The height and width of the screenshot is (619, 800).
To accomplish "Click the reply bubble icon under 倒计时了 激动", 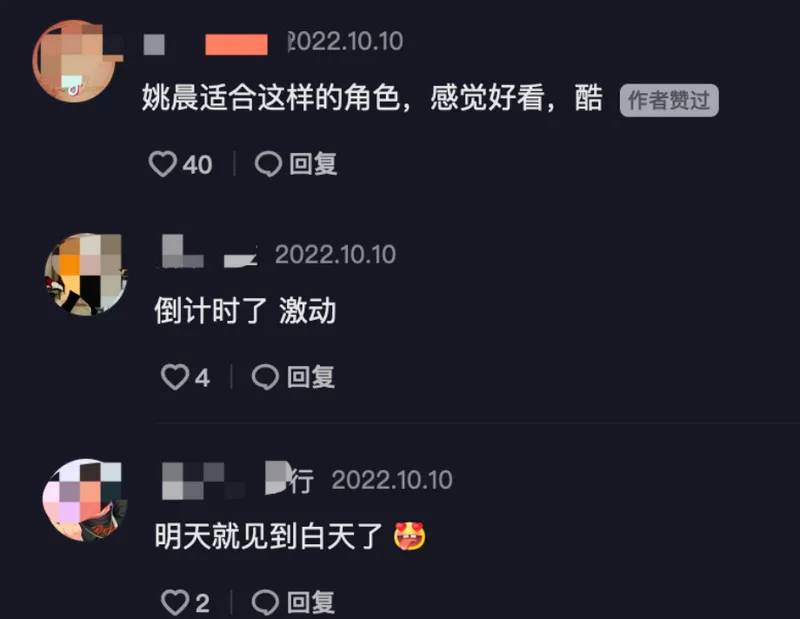I will pyautogui.click(x=265, y=378).
